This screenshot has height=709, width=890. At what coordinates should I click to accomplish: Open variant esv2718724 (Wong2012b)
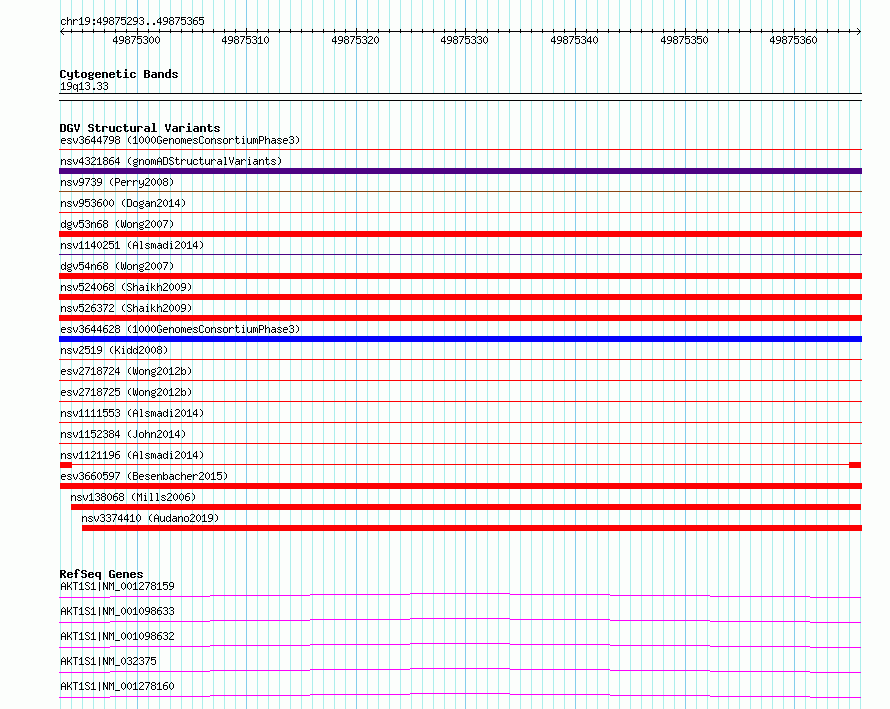coord(126,371)
